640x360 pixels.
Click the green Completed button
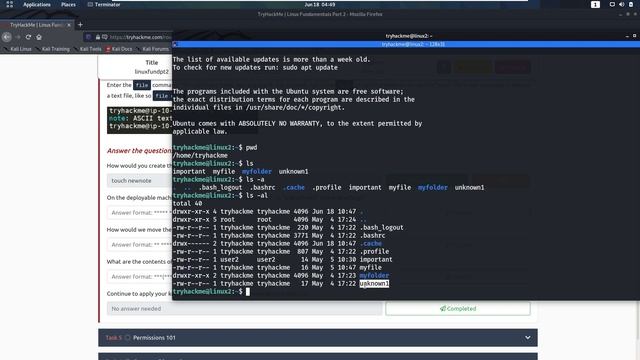[458, 309]
